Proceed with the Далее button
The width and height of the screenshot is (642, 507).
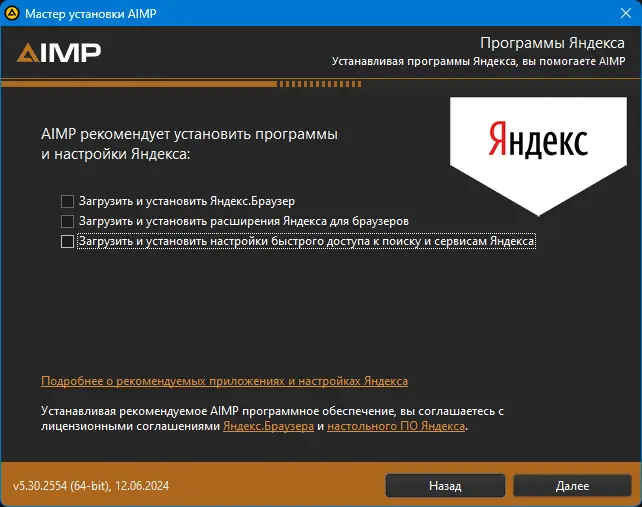point(572,486)
